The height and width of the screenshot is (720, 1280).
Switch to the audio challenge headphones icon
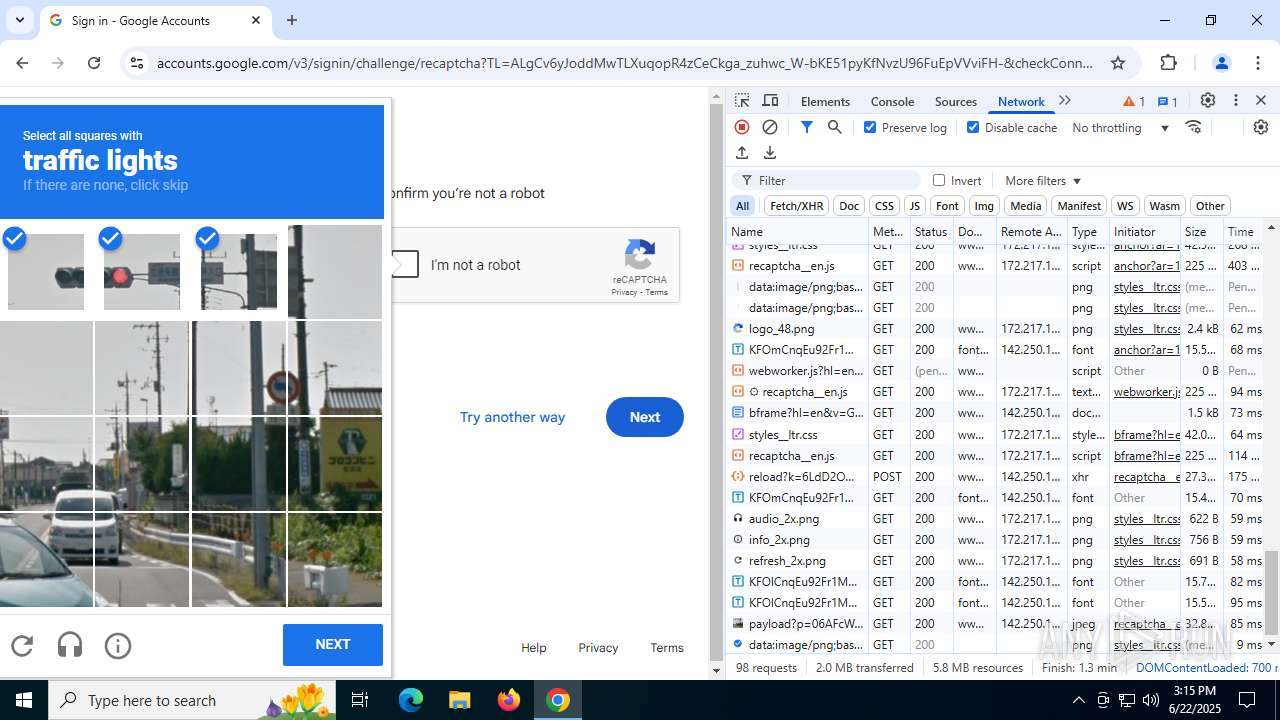(70, 646)
